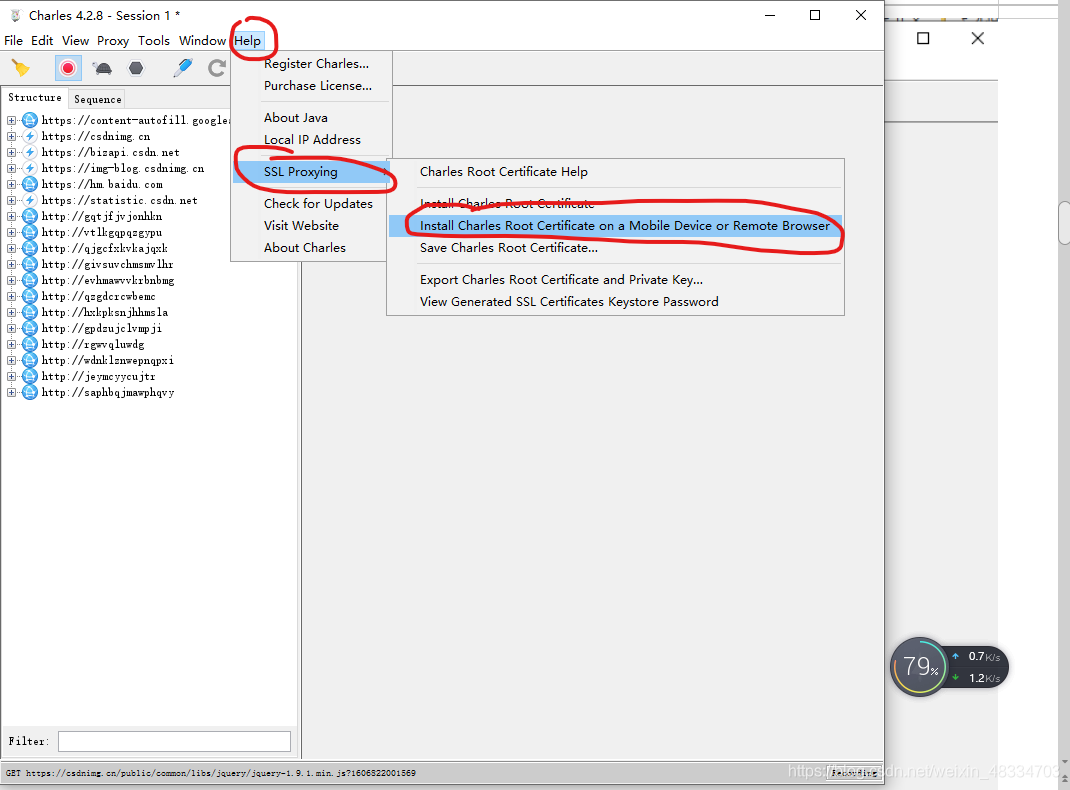
Task: Toggle the red record button
Action: pyautogui.click(x=68, y=68)
